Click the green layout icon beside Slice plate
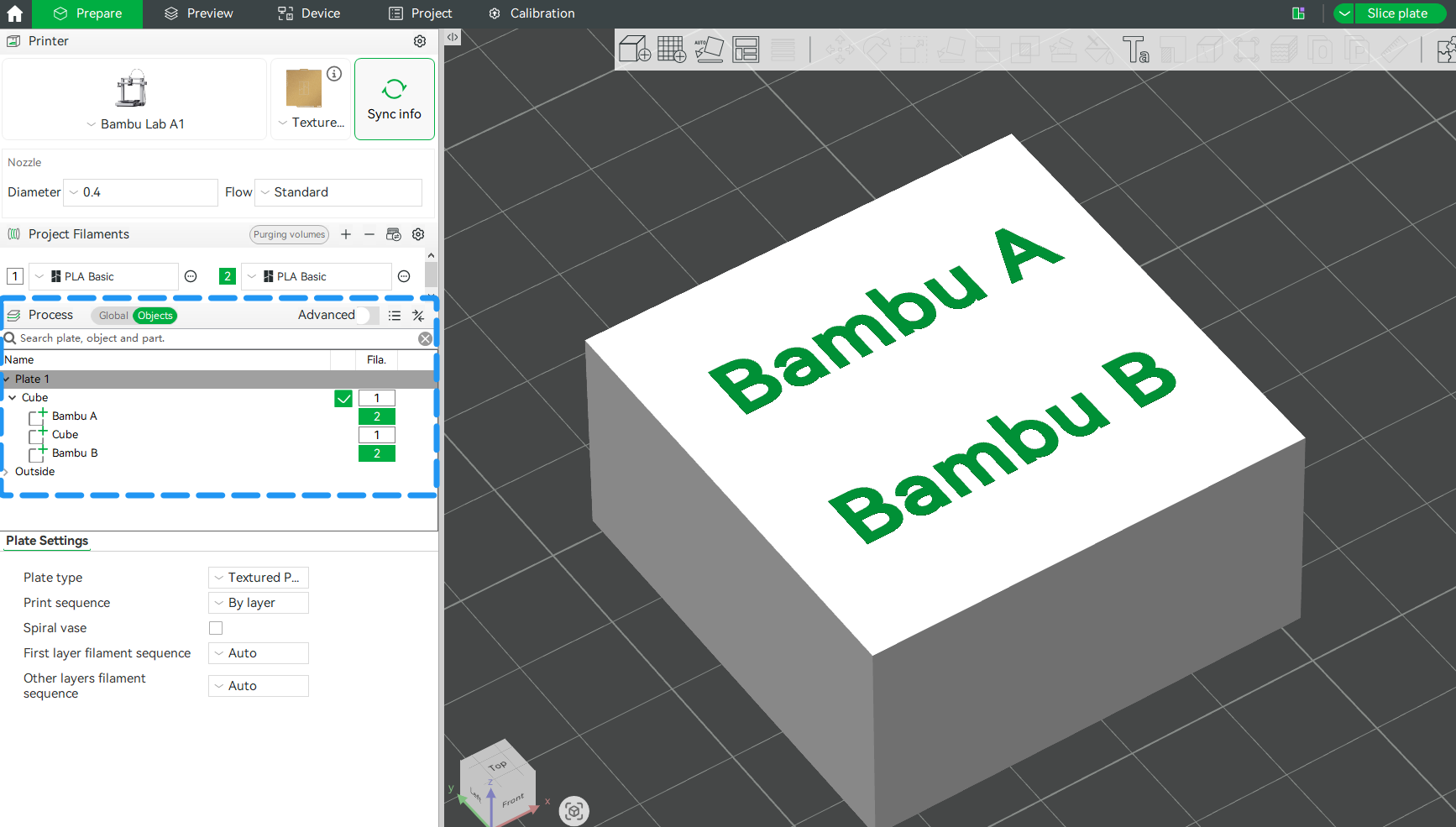 click(x=1298, y=13)
